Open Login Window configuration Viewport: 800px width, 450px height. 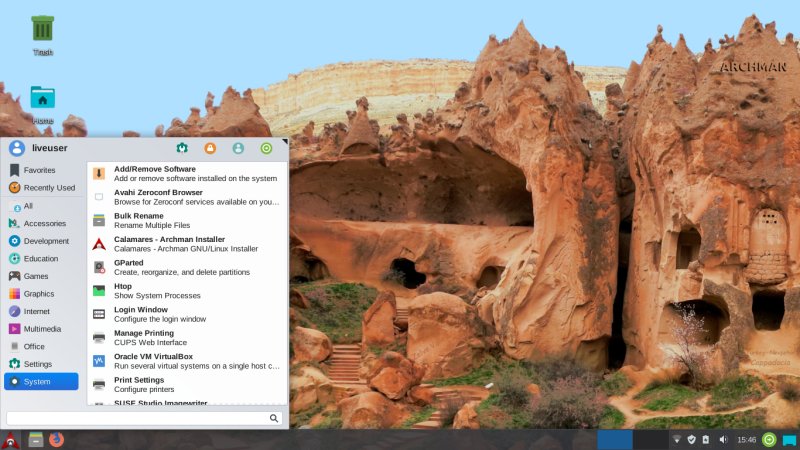tap(187, 314)
